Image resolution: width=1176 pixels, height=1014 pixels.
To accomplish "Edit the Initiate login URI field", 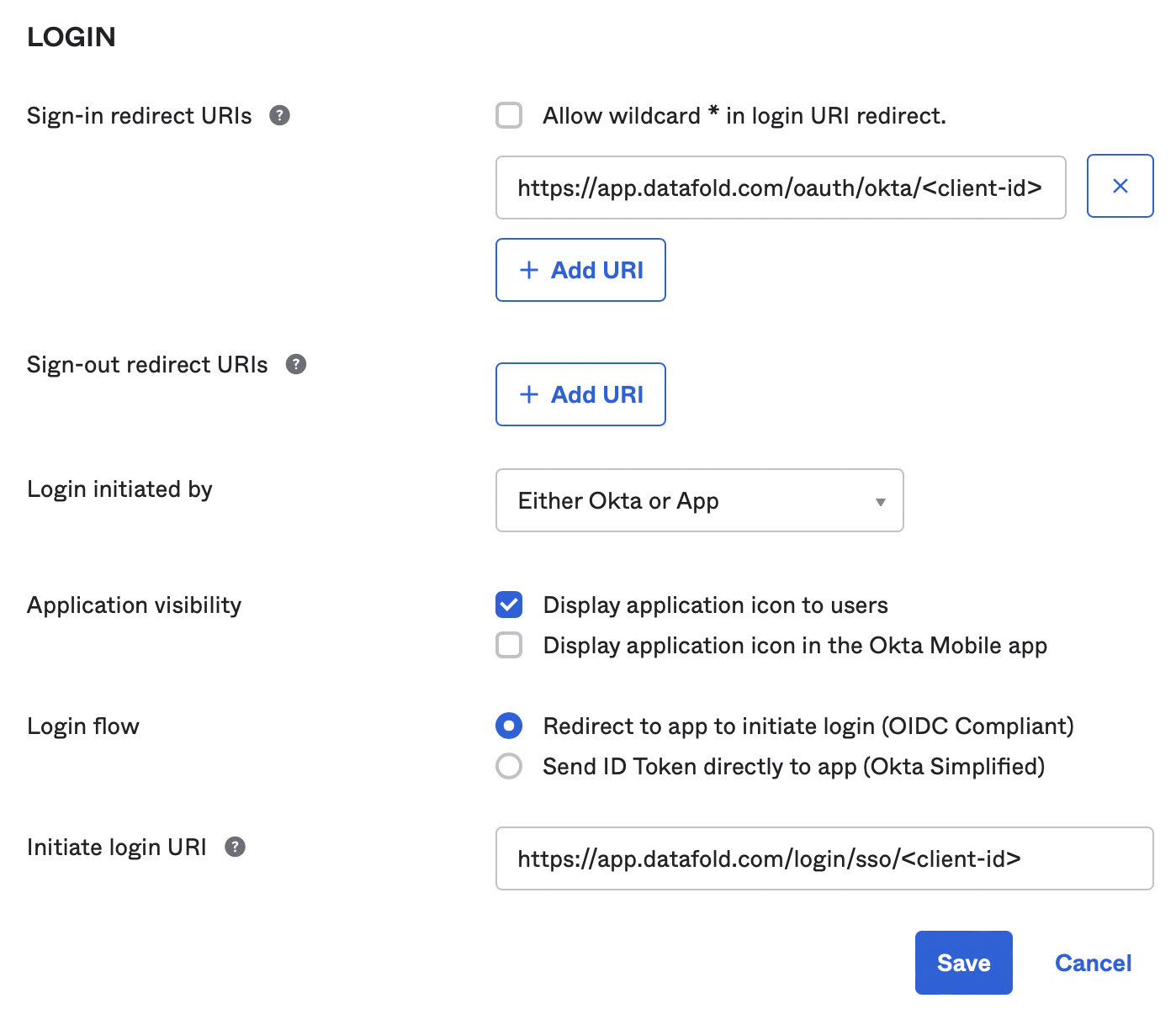I will click(x=824, y=858).
